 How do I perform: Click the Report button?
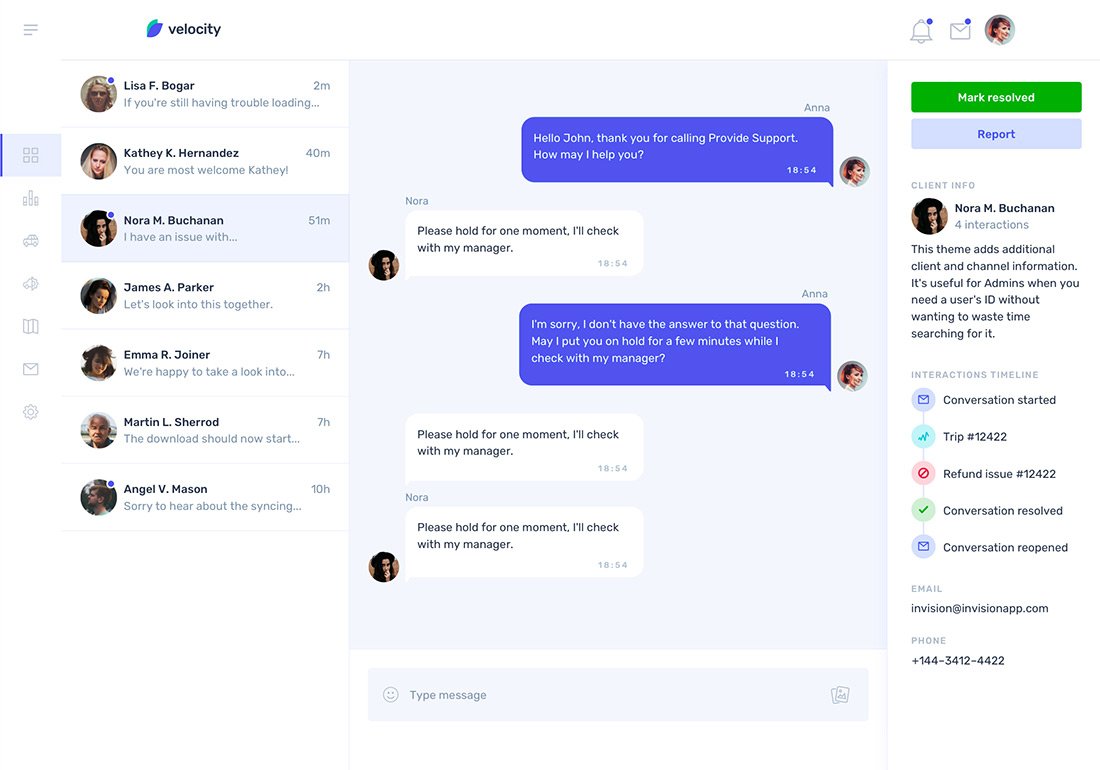996,134
